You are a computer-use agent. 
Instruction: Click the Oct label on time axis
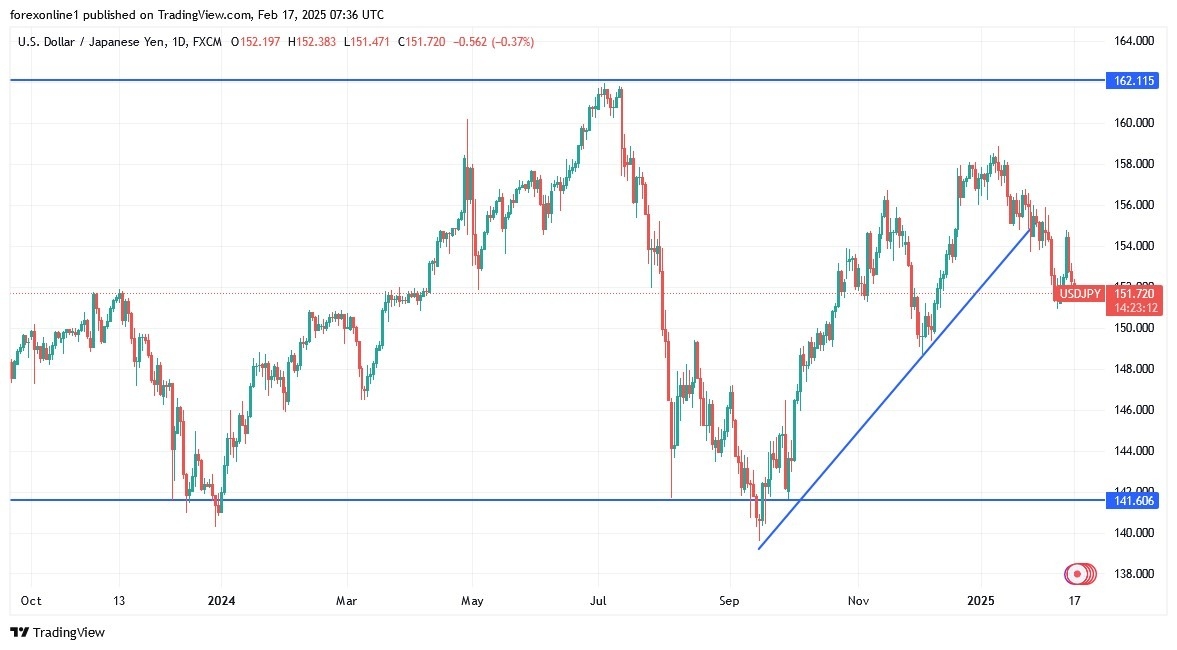31,601
